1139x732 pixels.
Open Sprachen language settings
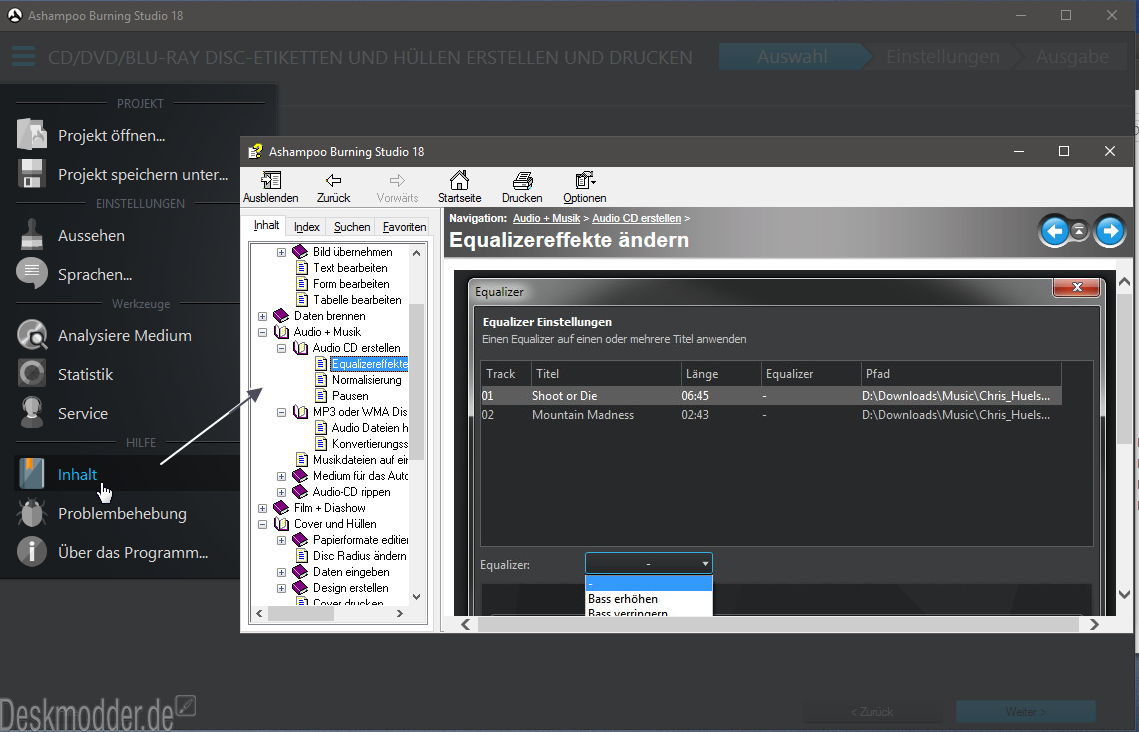[x=94, y=274]
